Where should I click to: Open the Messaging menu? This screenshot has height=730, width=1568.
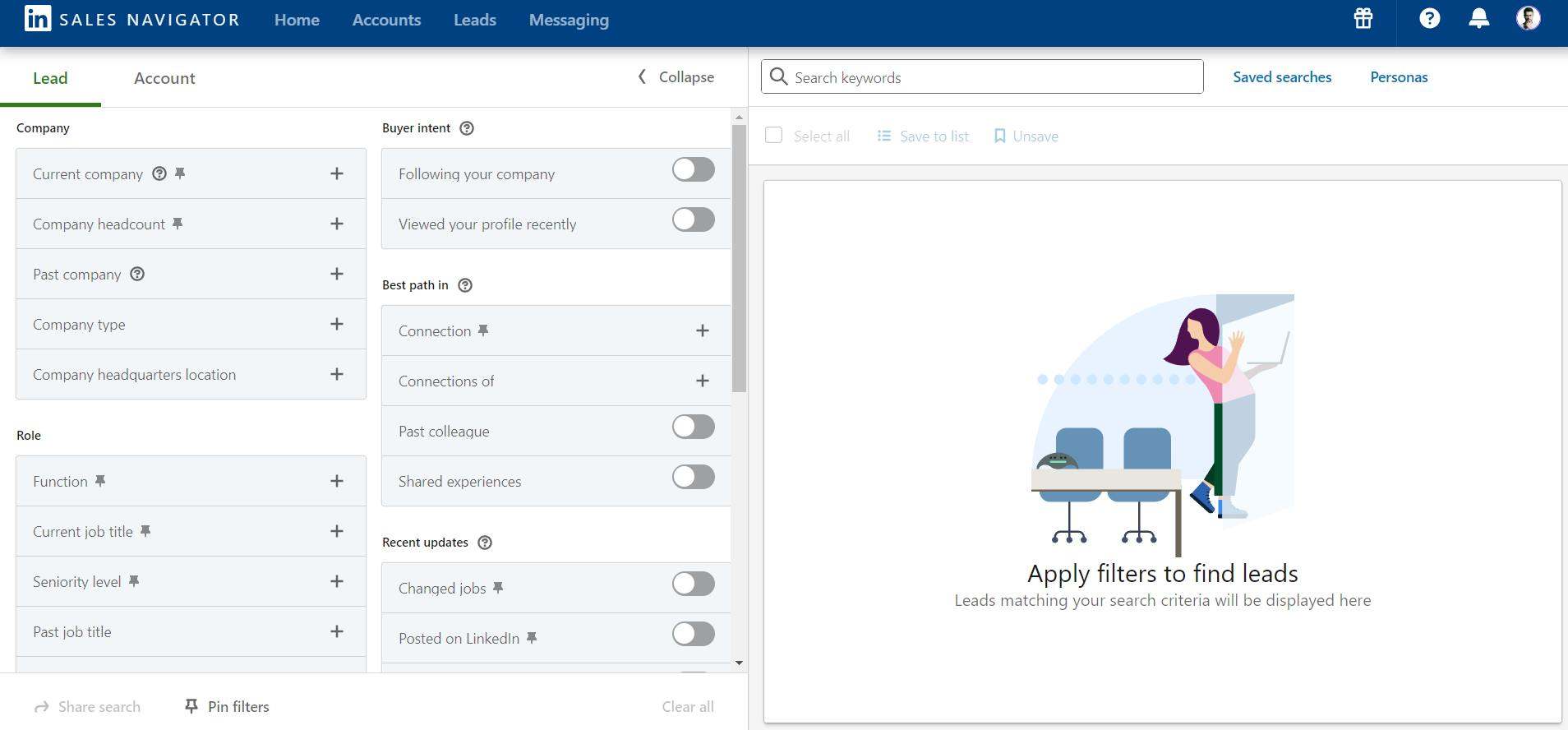click(x=569, y=21)
